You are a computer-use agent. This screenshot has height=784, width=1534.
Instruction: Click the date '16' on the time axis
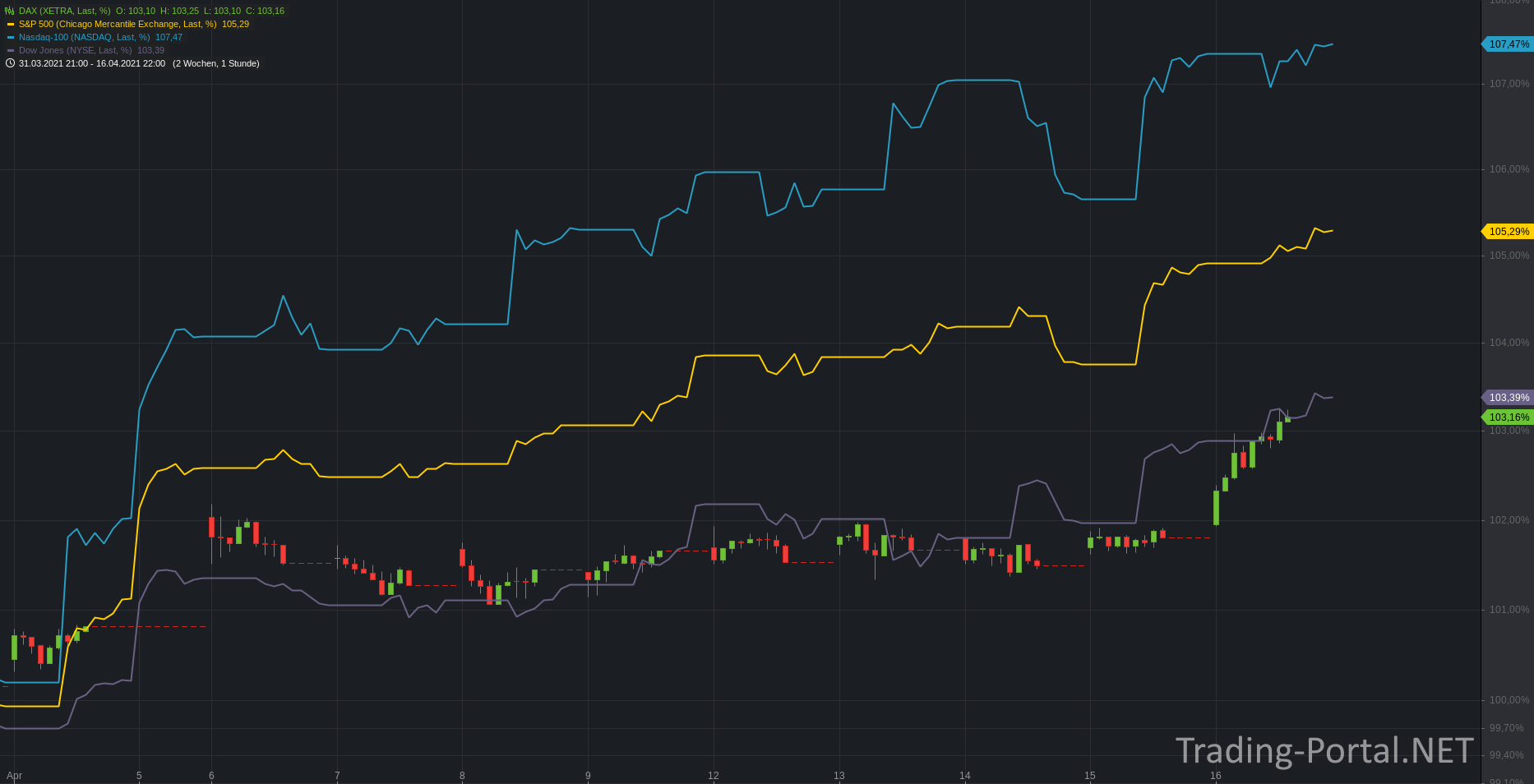(1216, 776)
